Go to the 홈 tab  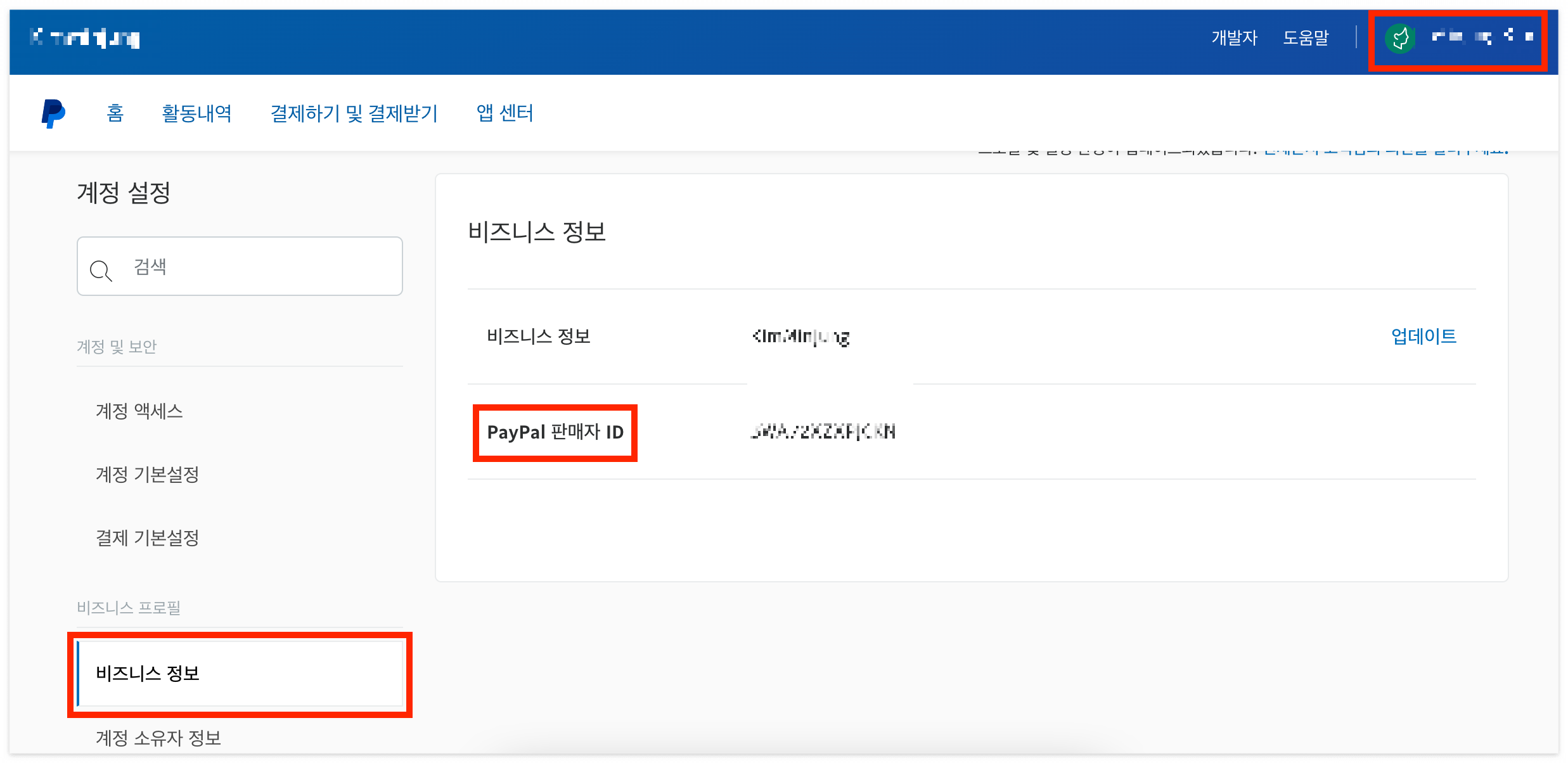pos(115,113)
